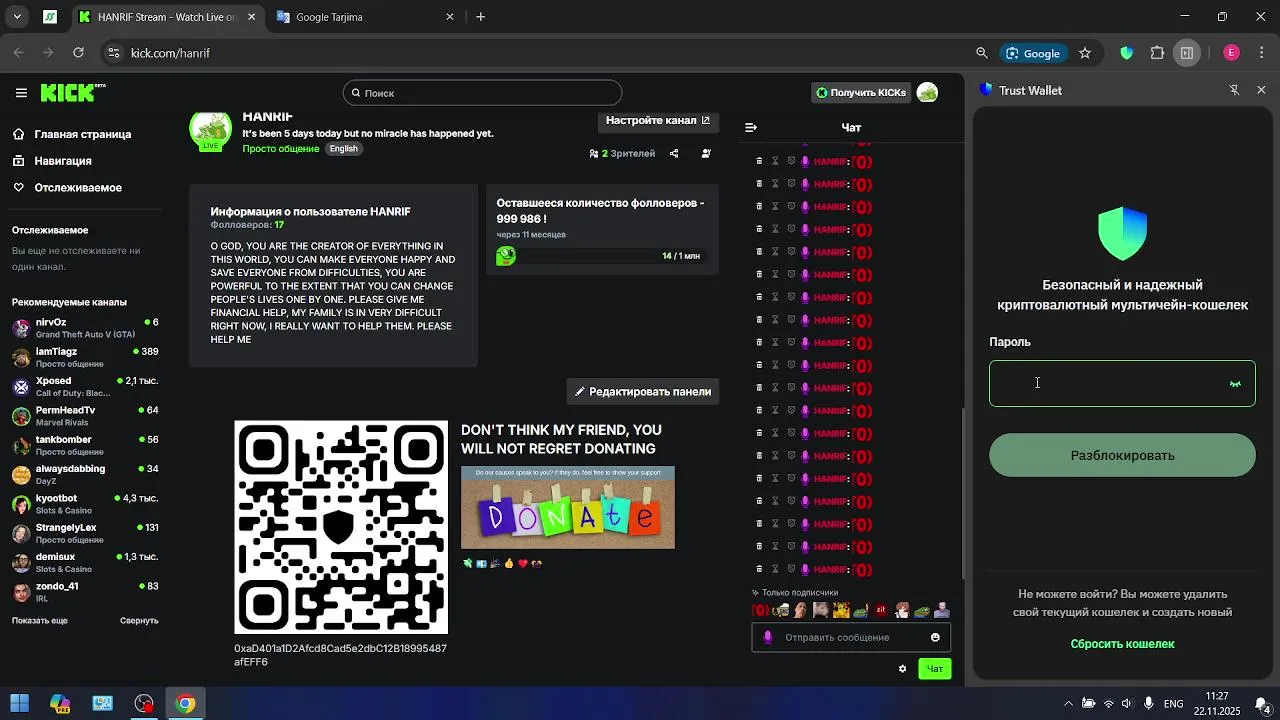Open the demisux channel
This screenshot has width=1280, height=720.
[x=85, y=562]
